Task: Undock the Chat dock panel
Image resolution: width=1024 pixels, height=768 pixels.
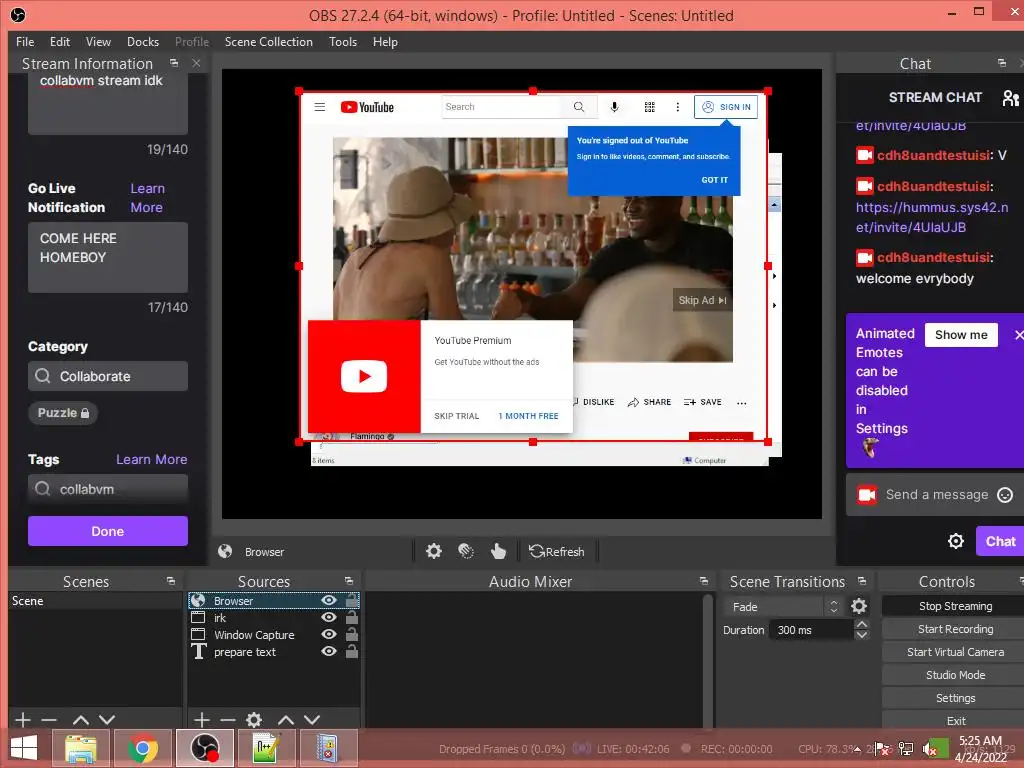Action: click(1002, 63)
